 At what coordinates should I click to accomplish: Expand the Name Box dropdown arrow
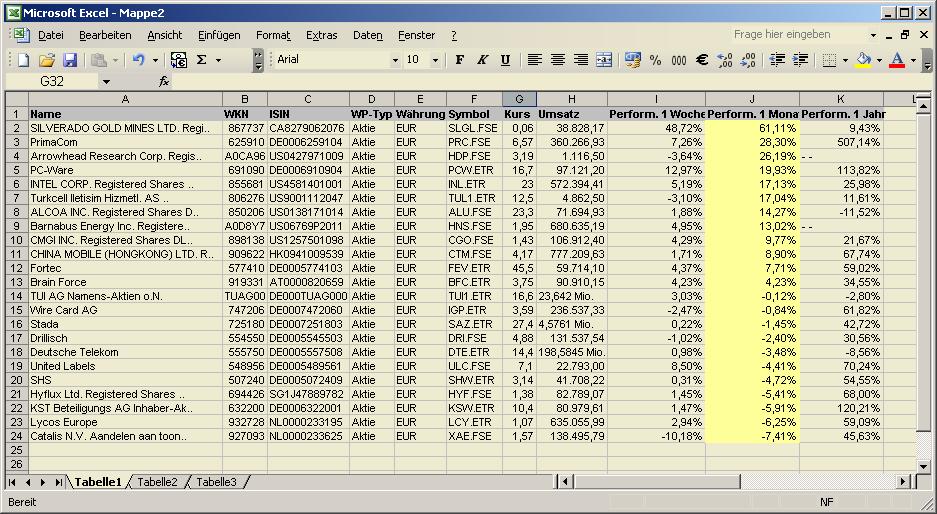click(106, 81)
